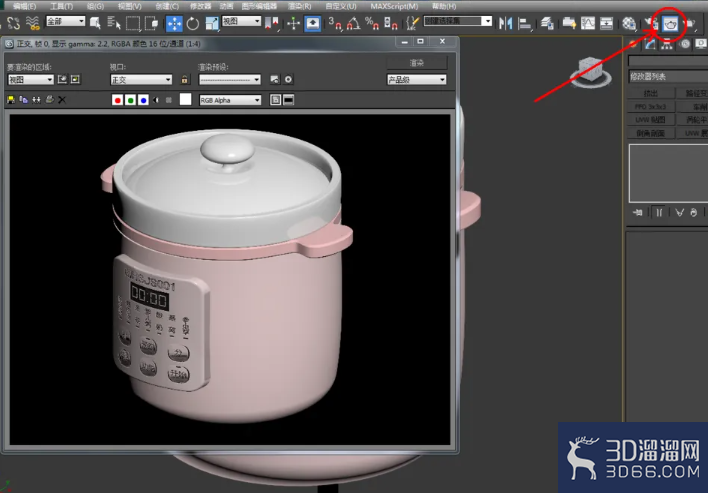Toggle the Graphite modeling ribbon icon
The image size is (708, 493).
point(569,23)
